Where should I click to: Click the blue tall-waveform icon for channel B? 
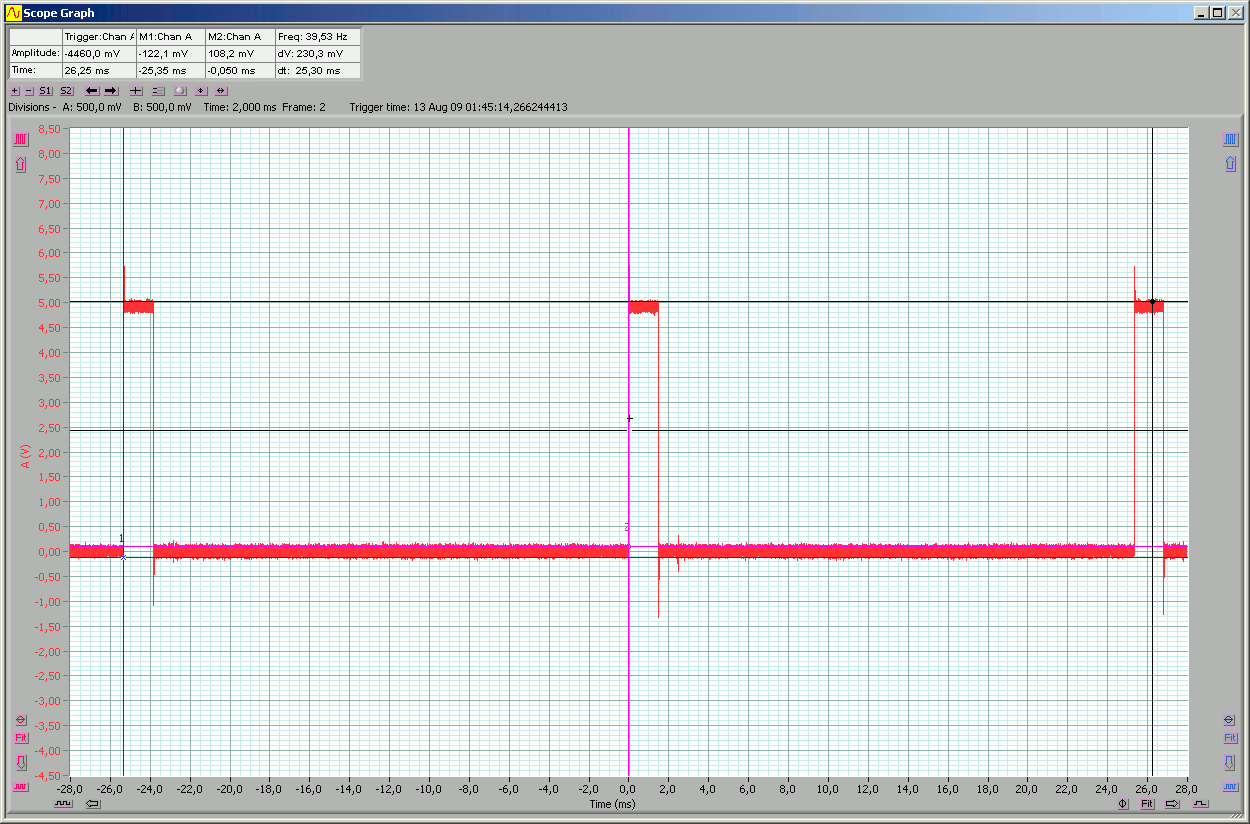pos(1231,140)
